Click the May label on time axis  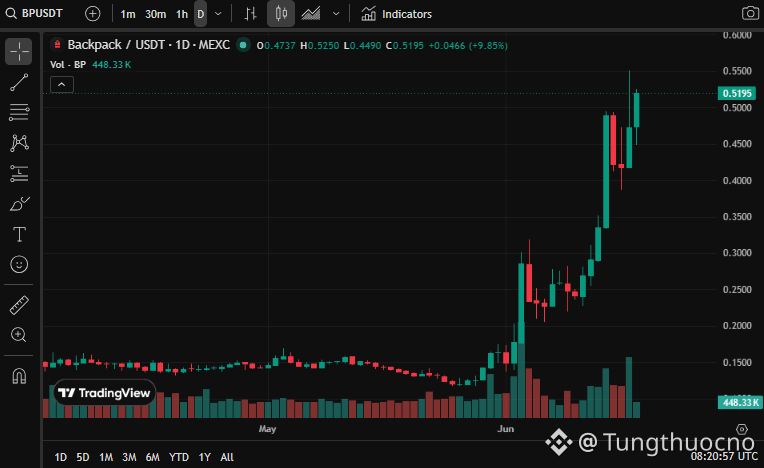pos(267,429)
